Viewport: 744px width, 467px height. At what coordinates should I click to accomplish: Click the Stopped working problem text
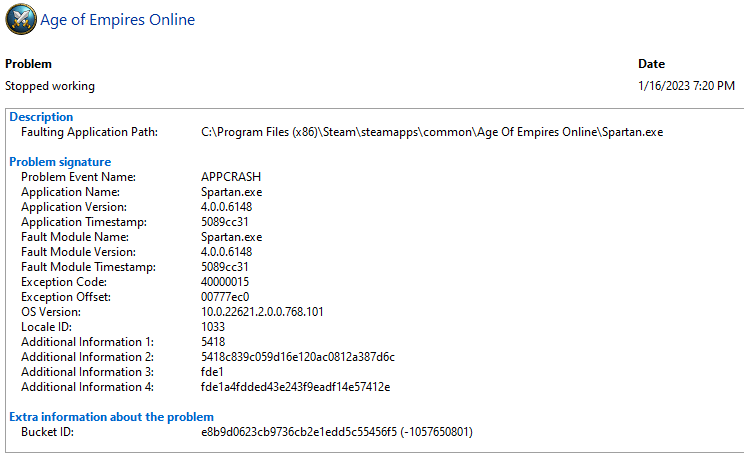coord(50,86)
